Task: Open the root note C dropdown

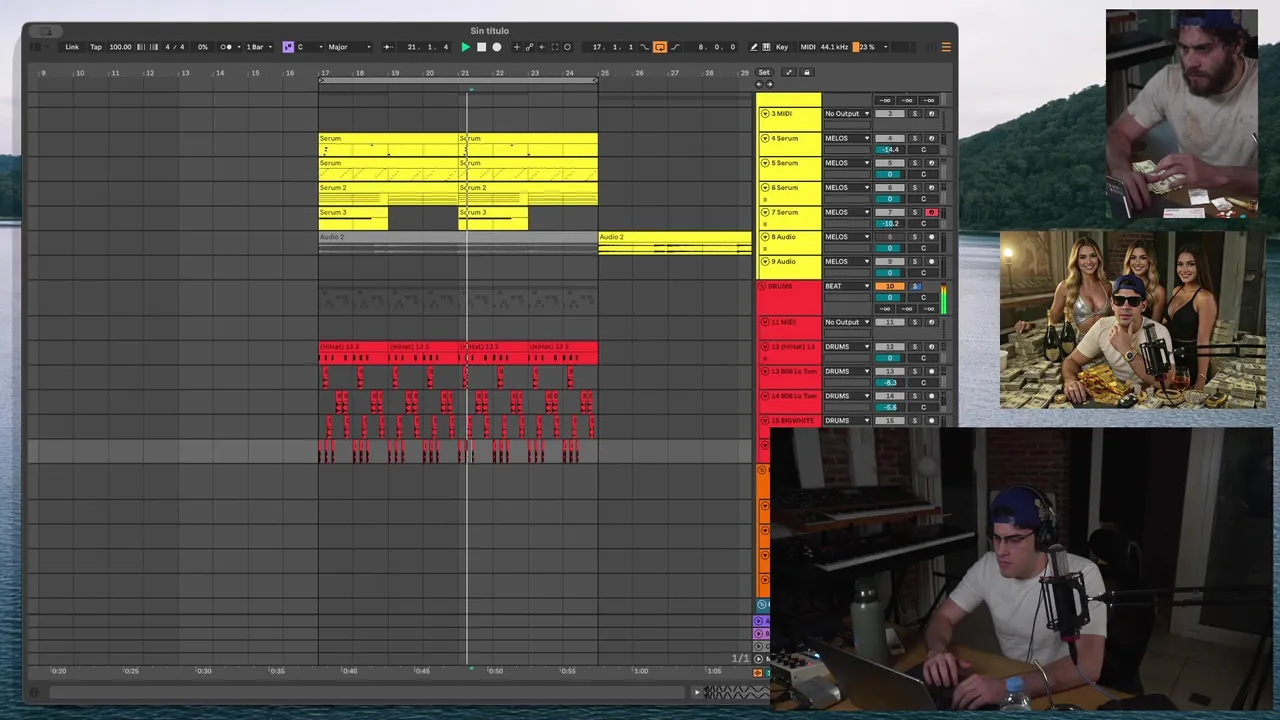Action: point(309,47)
